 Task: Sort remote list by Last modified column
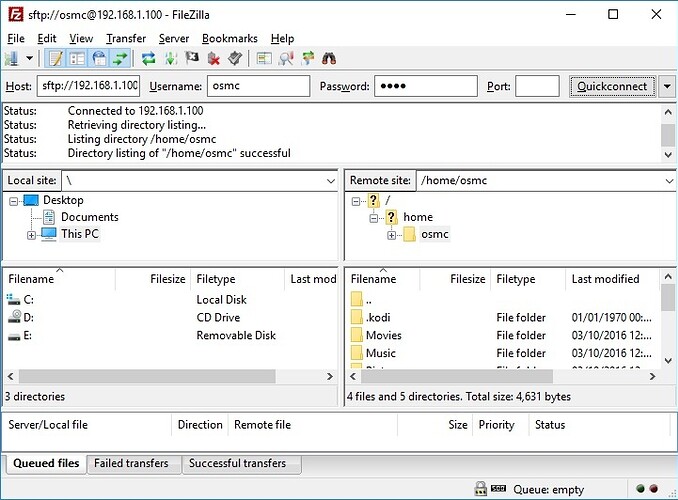[612, 279]
